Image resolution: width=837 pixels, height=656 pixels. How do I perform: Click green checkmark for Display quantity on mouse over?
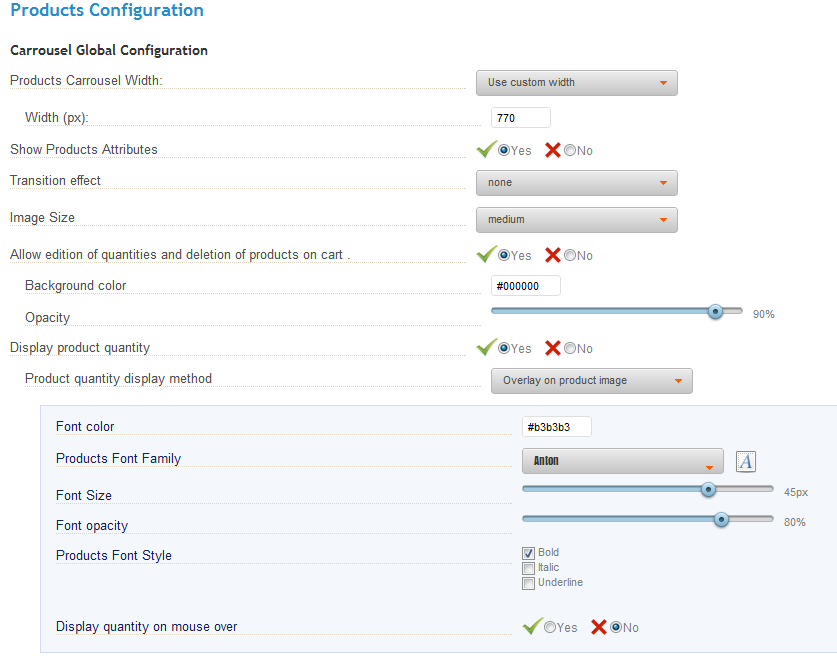tap(532, 627)
